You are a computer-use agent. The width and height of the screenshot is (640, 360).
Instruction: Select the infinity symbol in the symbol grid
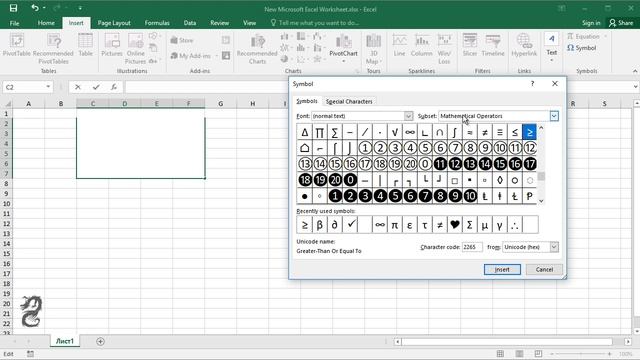pos(410,132)
